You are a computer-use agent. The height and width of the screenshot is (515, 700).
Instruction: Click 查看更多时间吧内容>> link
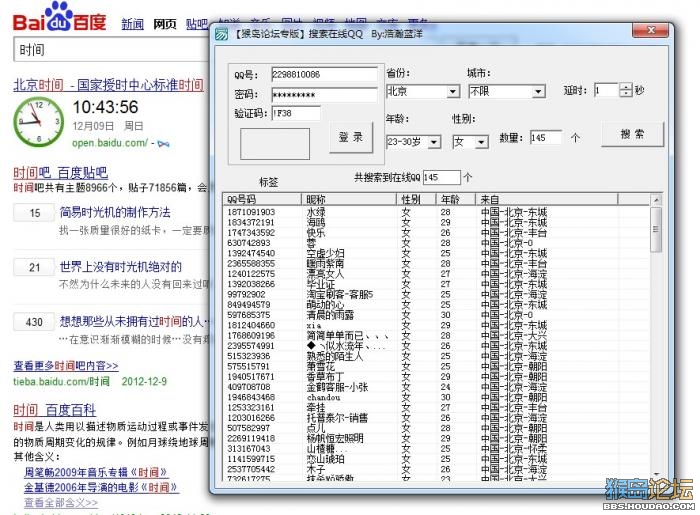pos(66,366)
